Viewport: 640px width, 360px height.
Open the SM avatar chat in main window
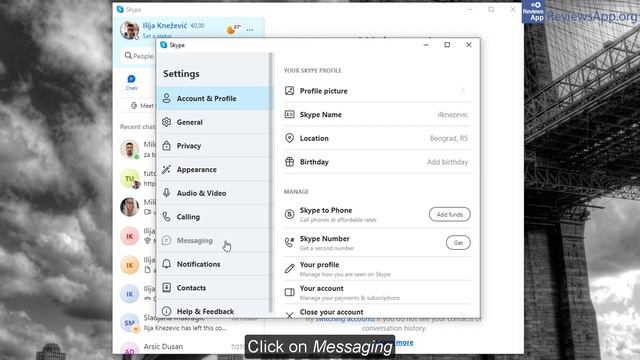click(130, 323)
